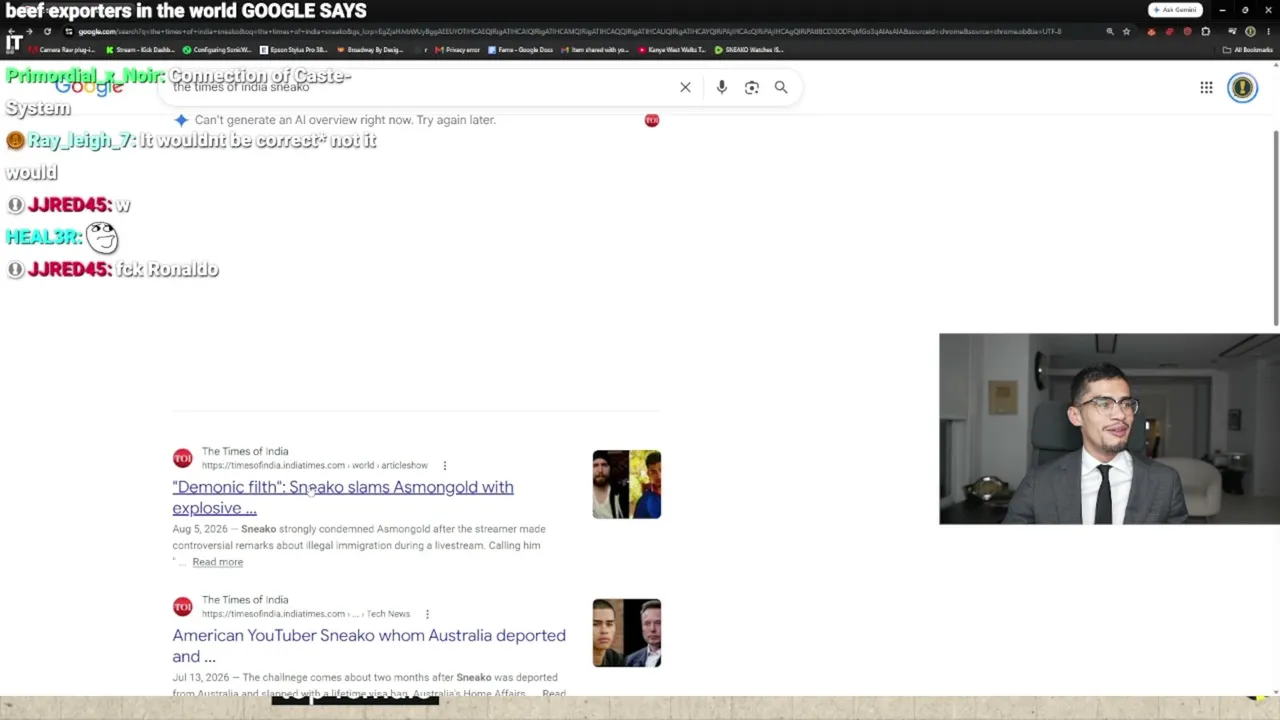Open more options for the Asmongold result
Image resolution: width=1280 pixels, height=720 pixels.
(x=445, y=465)
